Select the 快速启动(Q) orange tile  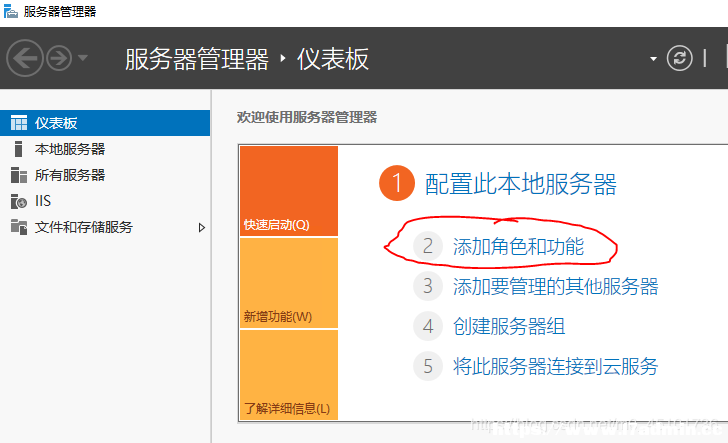(289, 191)
